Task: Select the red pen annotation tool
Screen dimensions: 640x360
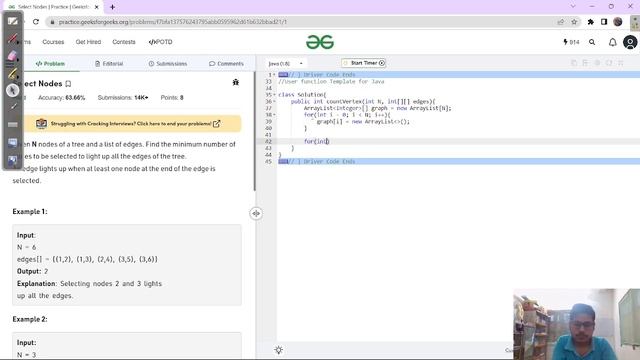Action: [12, 39]
